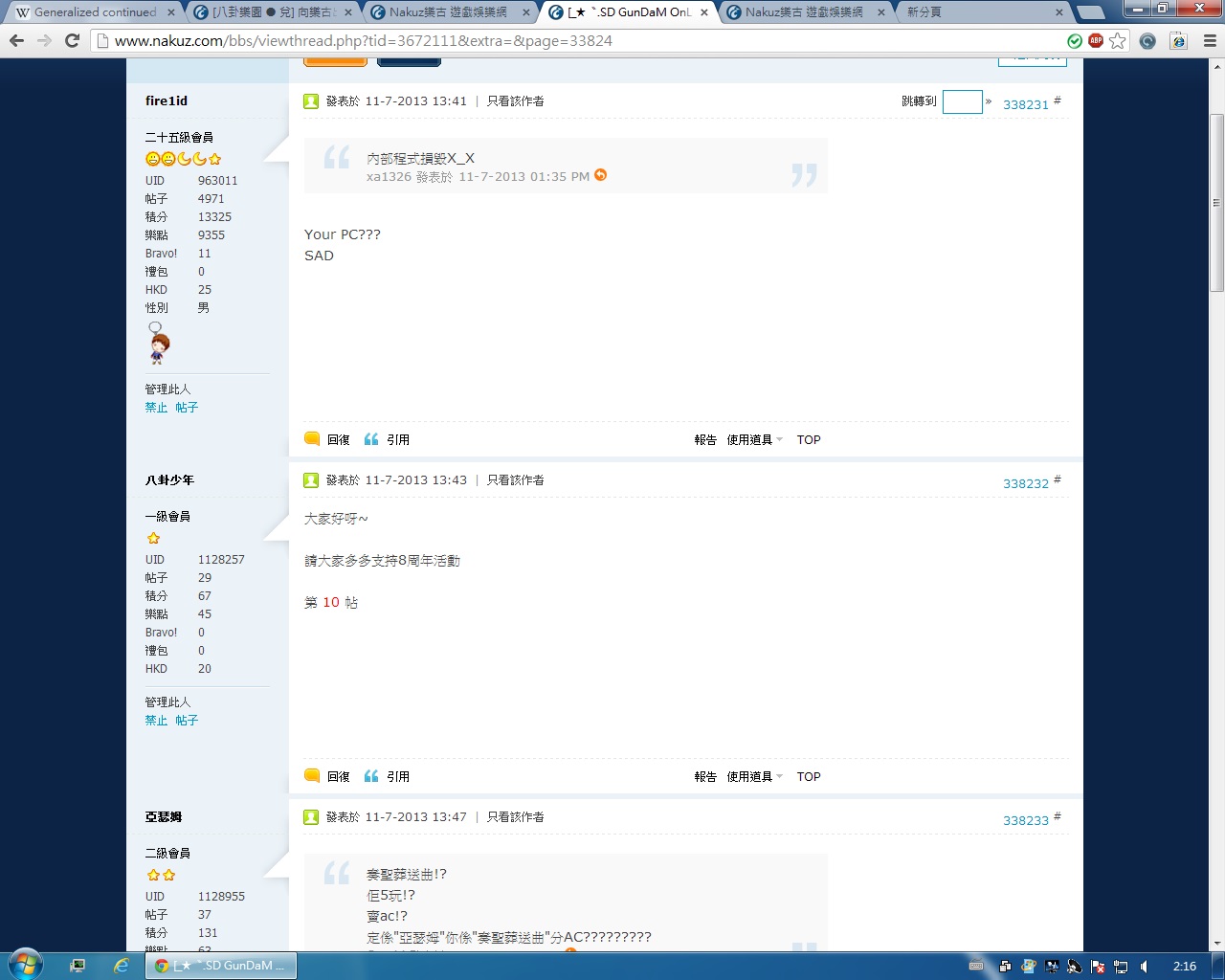Click fire1id's user avatar image

click(159, 343)
